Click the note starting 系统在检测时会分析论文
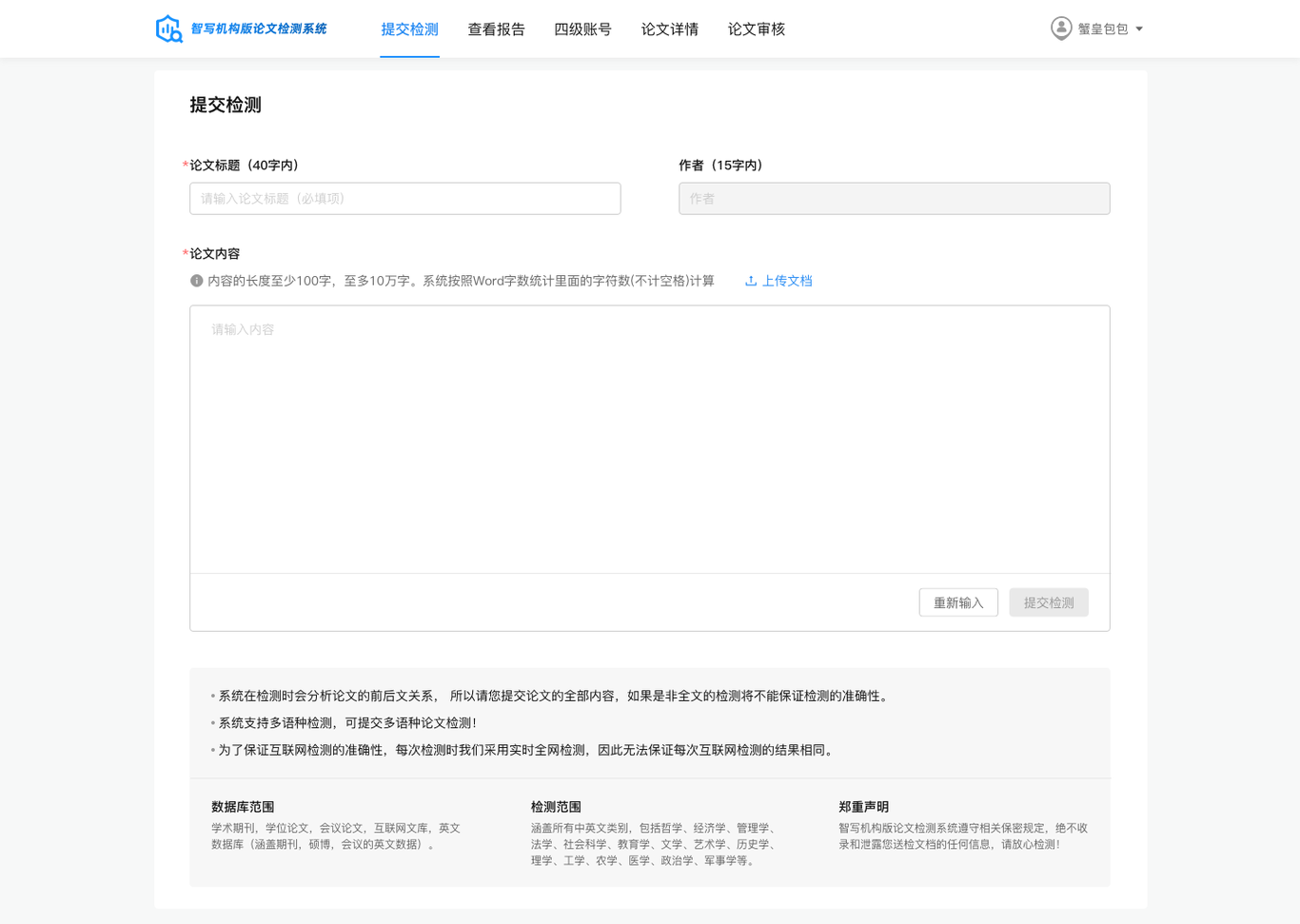This screenshot has height=924, width=1300. pos(555,697)
